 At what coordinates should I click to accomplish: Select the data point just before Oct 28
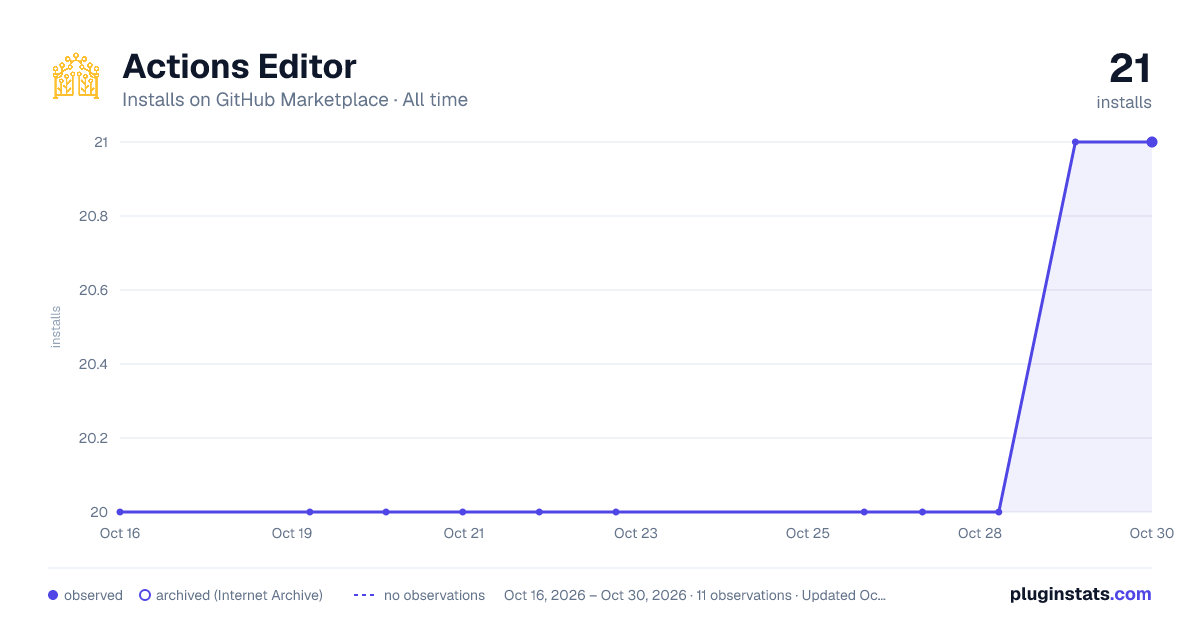coord(922,512)
